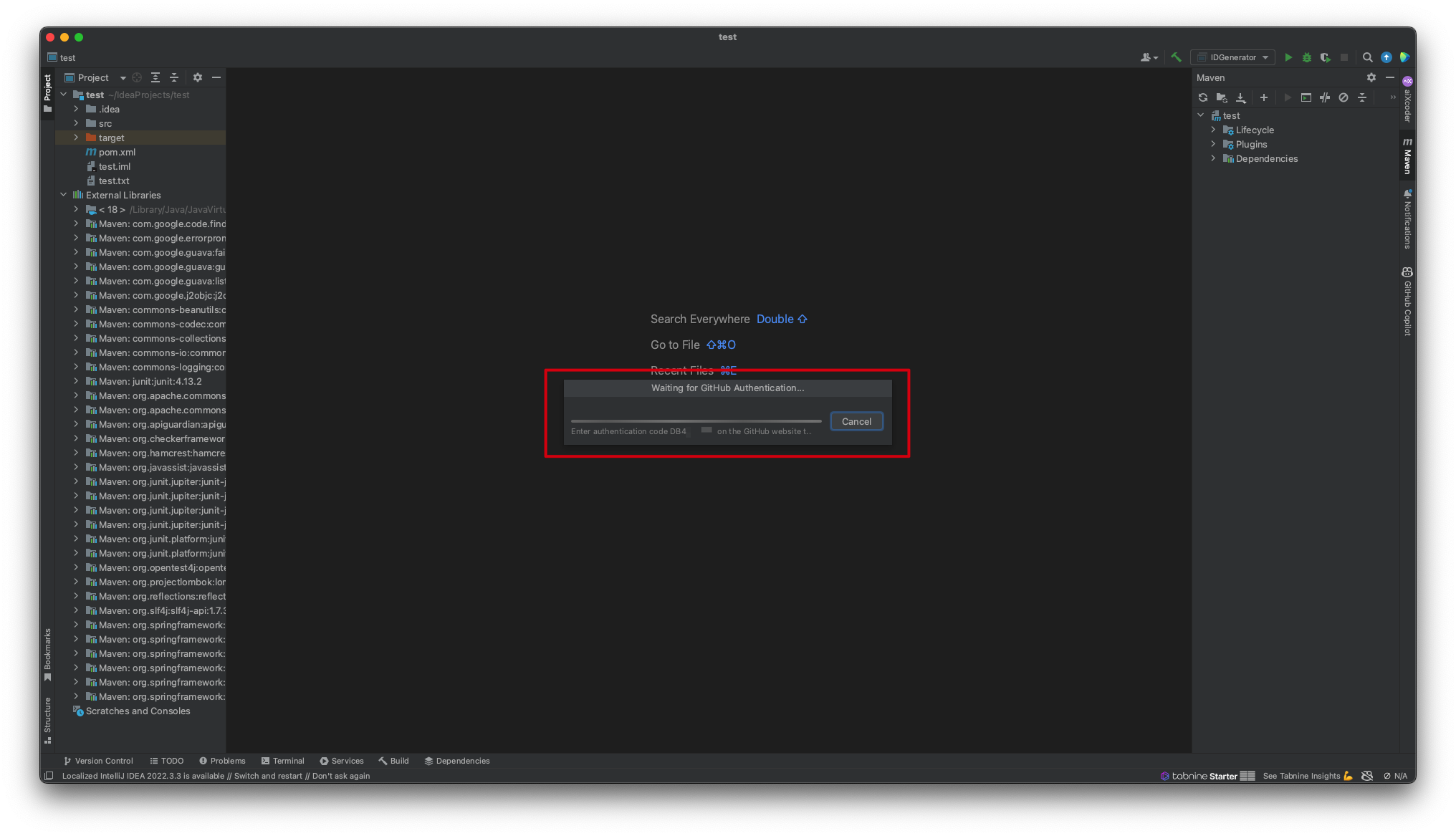
Task: Open Search Everywhere magnifier icon
Action: 1367,57
